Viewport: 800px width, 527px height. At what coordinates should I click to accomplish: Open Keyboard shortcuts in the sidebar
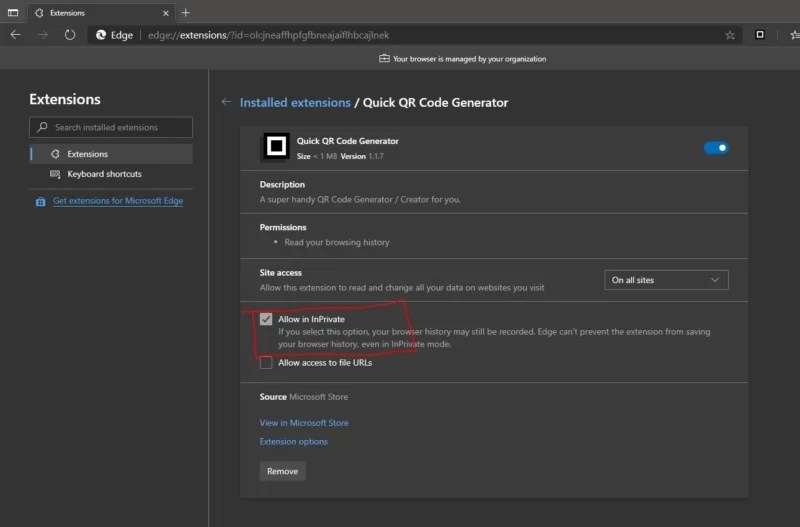(111, 174)
